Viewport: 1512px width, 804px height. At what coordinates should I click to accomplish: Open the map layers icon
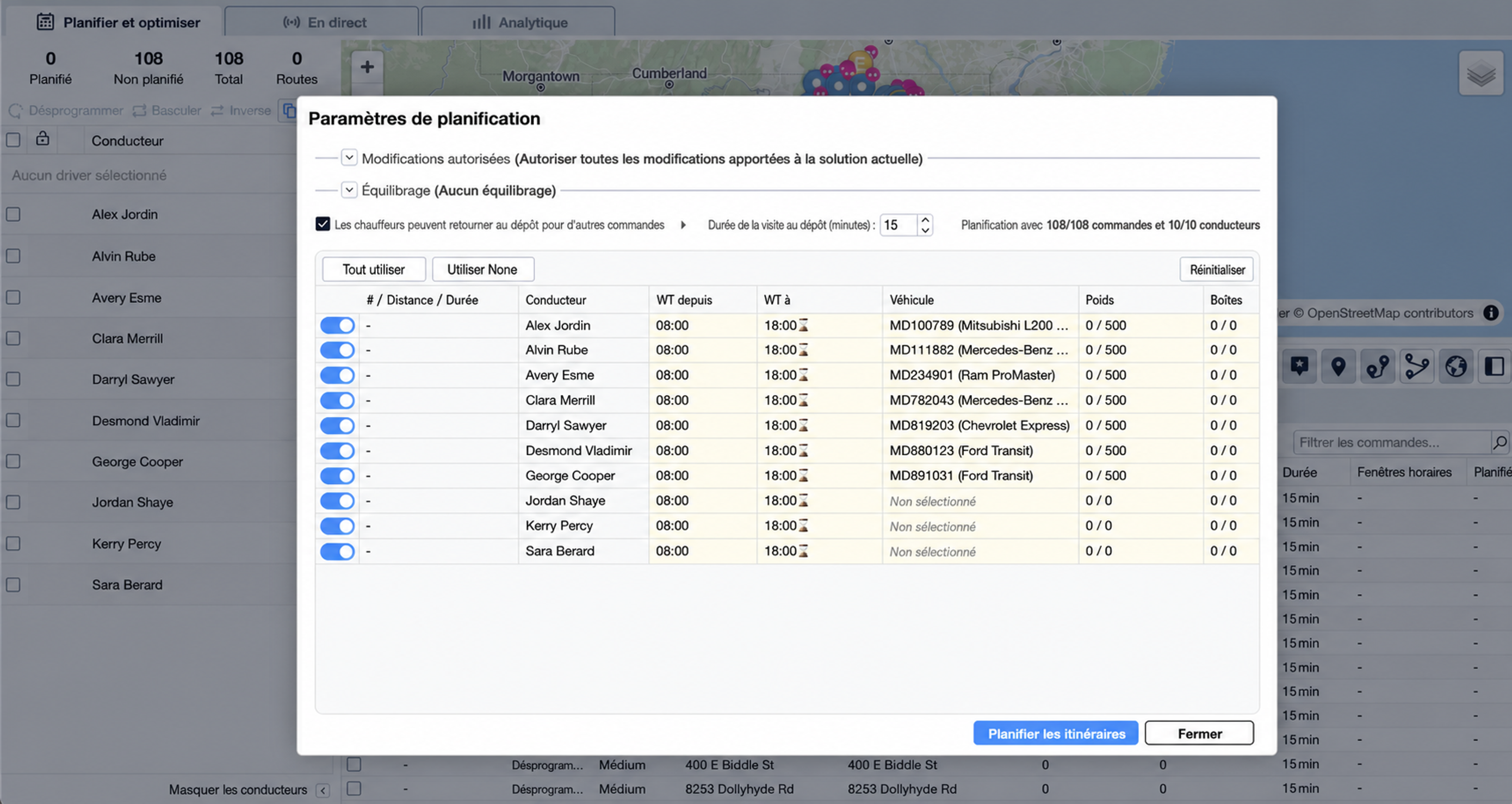[x=1481, y=73]
